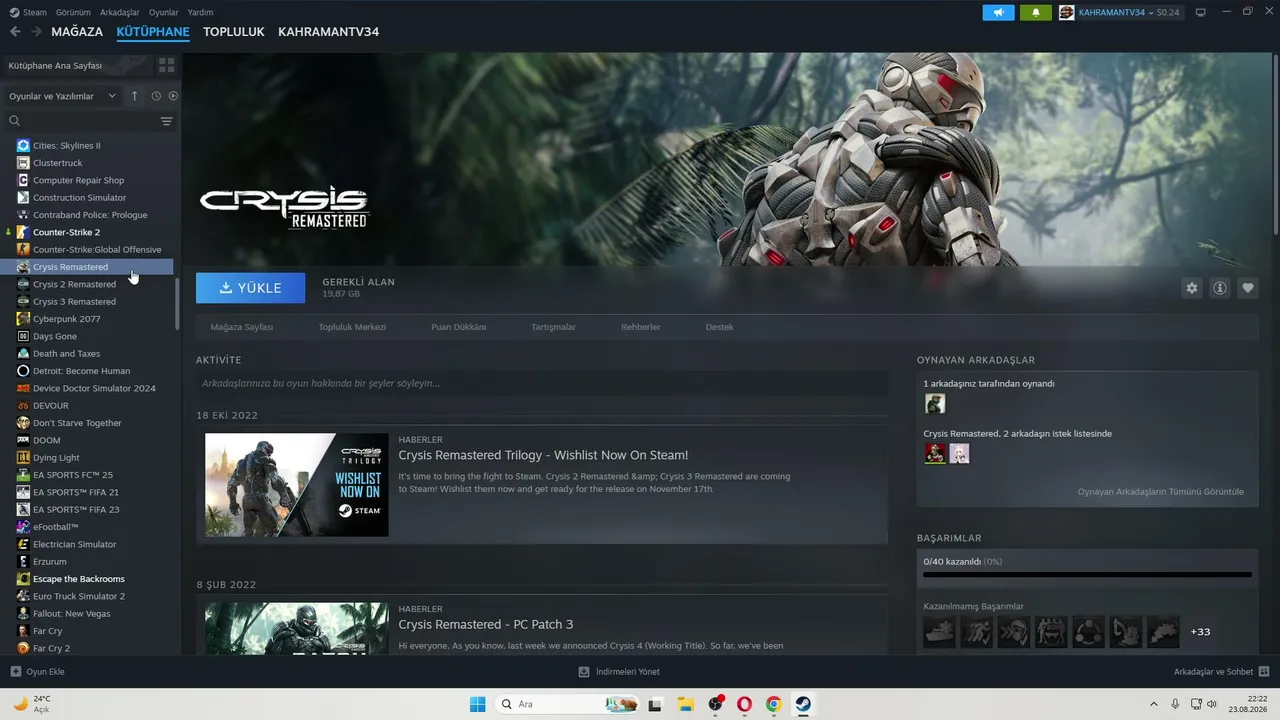The width and height of the screenshot is (1280, 720).
Task: Click Oynayan Arkadaşların Tümünü Görüntüle
Action: click(x=1161, y=492)
